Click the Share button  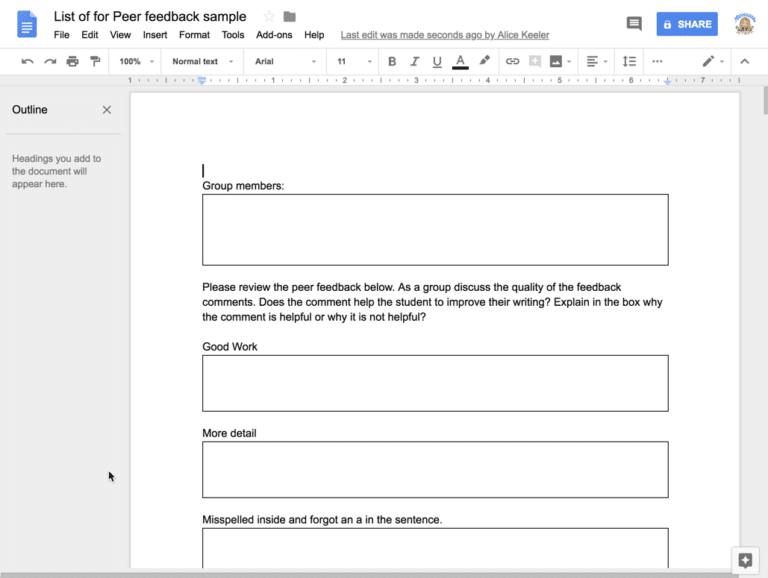tap(687, 24)
